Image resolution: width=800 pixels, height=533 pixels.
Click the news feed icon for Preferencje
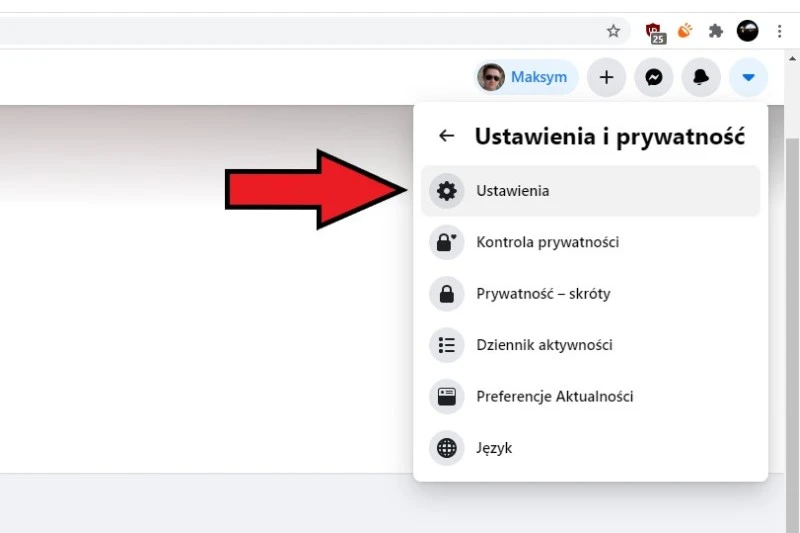pyautogui.click(x=446, y=397)
